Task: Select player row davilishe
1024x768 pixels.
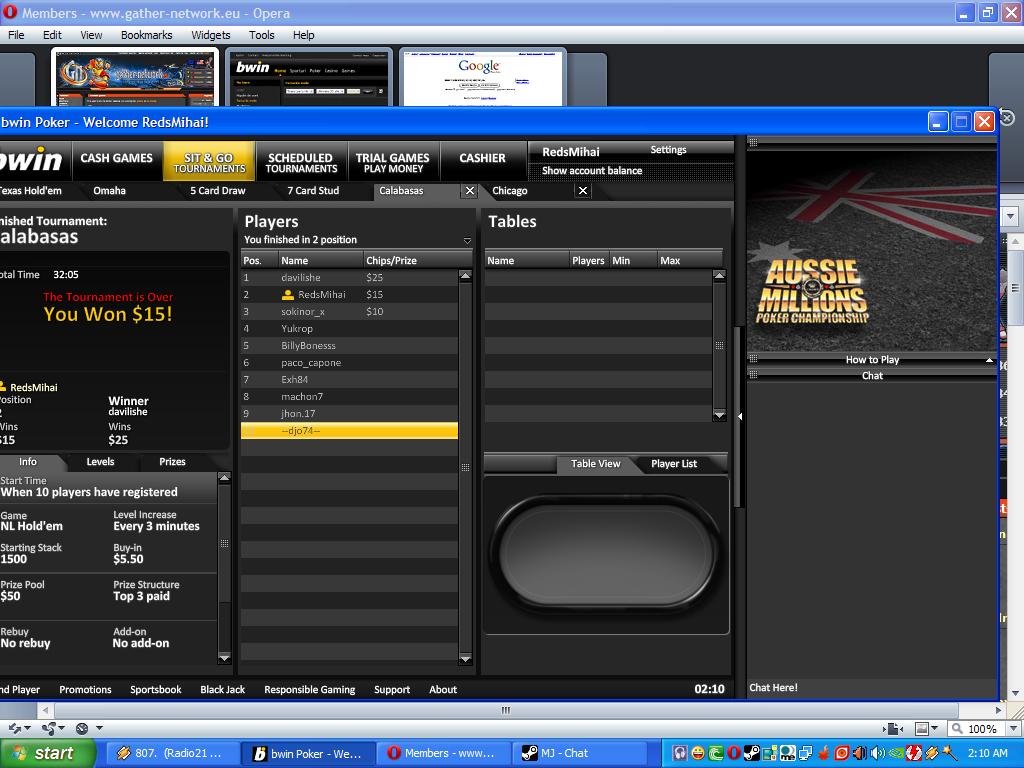Action: pos(349,278)
